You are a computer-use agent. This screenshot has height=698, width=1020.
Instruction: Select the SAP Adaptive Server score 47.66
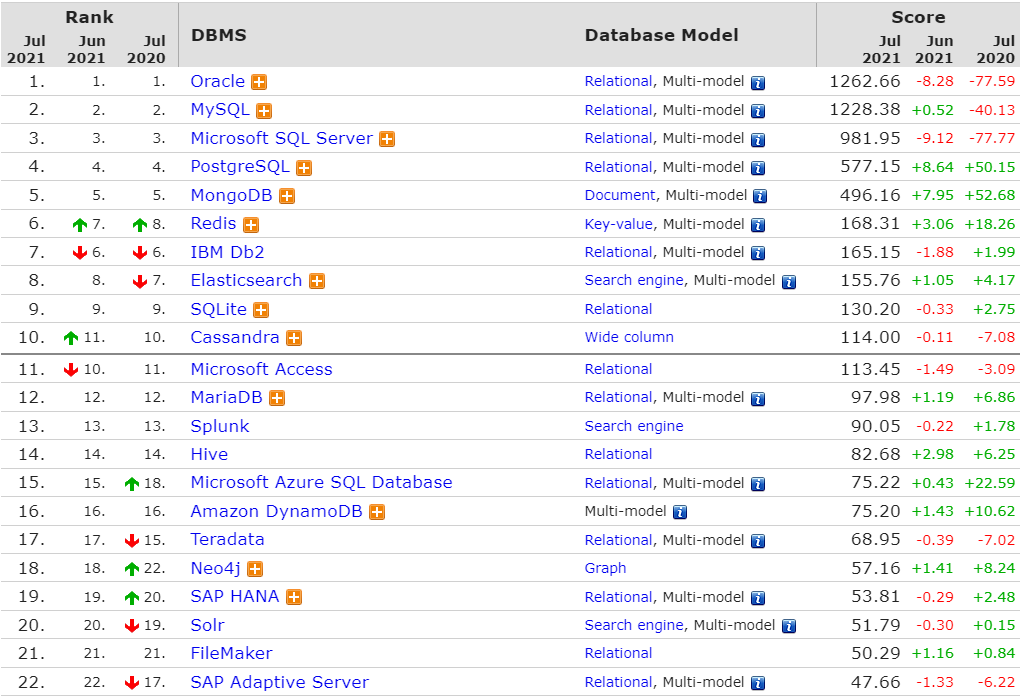pos(876,682)
